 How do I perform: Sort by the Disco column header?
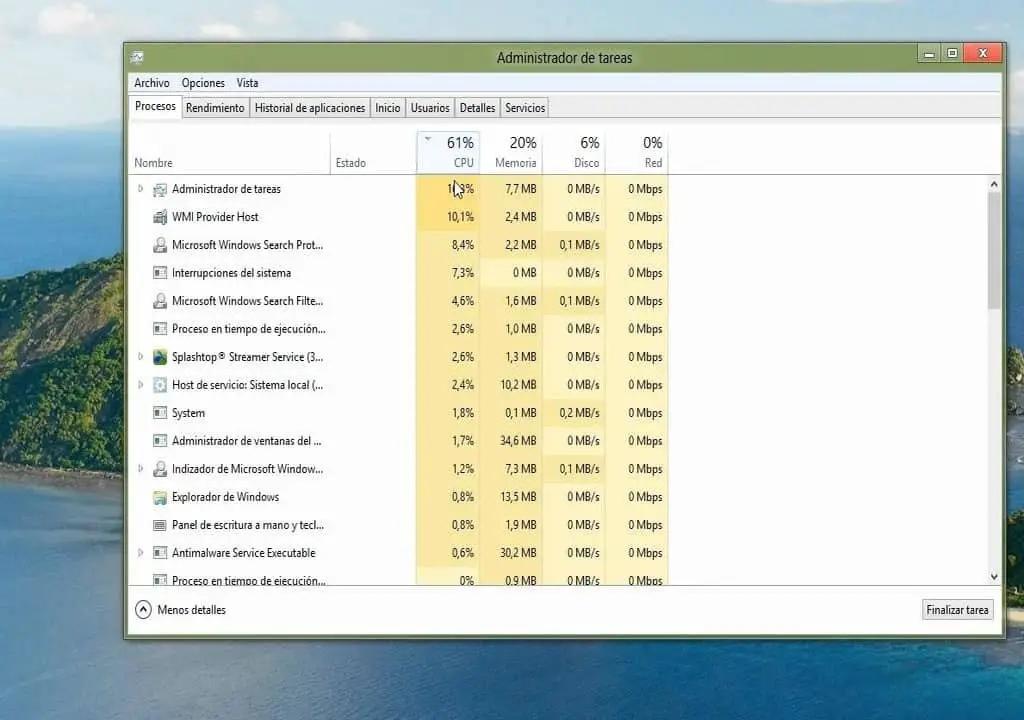(574, 152)
